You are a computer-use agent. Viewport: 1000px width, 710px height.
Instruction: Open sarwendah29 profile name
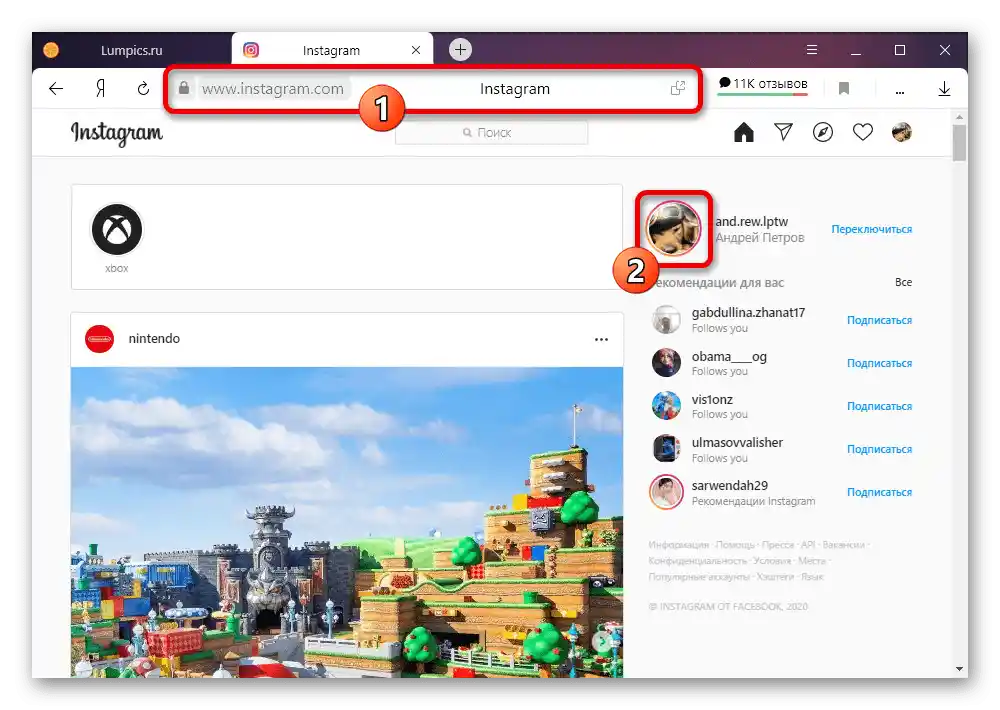pyautogui.click(x=730, y=485)
